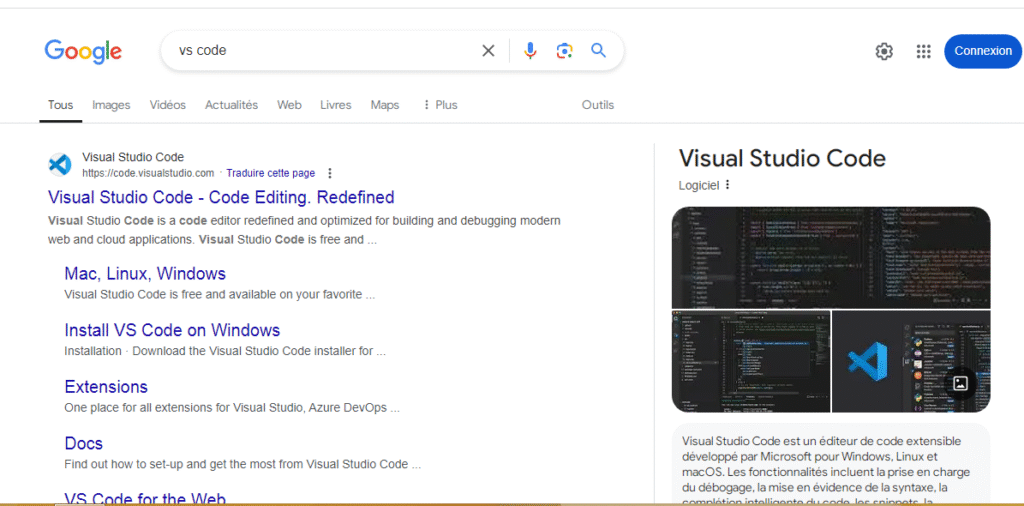Open the large VS Code screenshot thumbnail
Image resolution: width=1024 pixels, height=506 pixels.
click(x=830, y=257)
